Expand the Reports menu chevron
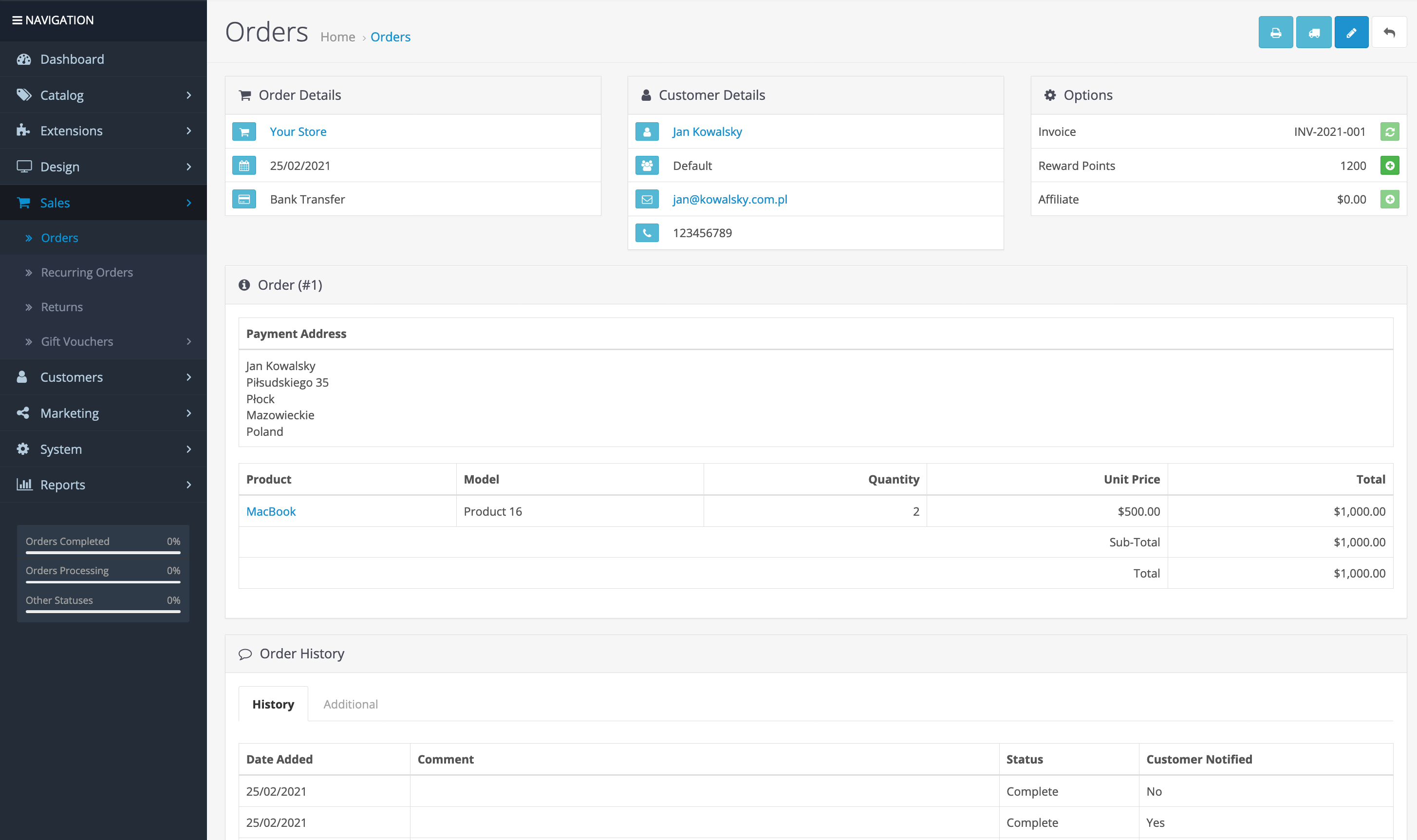 pyautogui.click(x=189, y=485)
